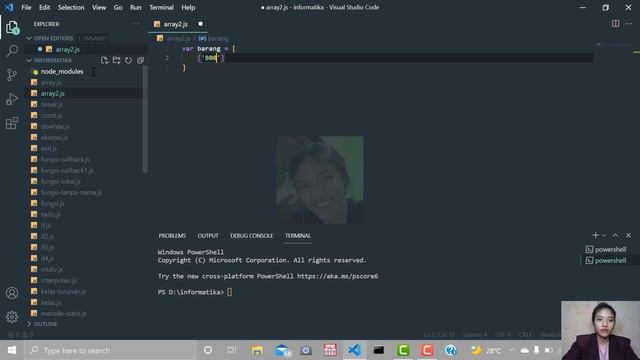The height and width of the screenshot is (360, 640).
Task: Open the Mail app on taskbar
Action: (282, 350)
